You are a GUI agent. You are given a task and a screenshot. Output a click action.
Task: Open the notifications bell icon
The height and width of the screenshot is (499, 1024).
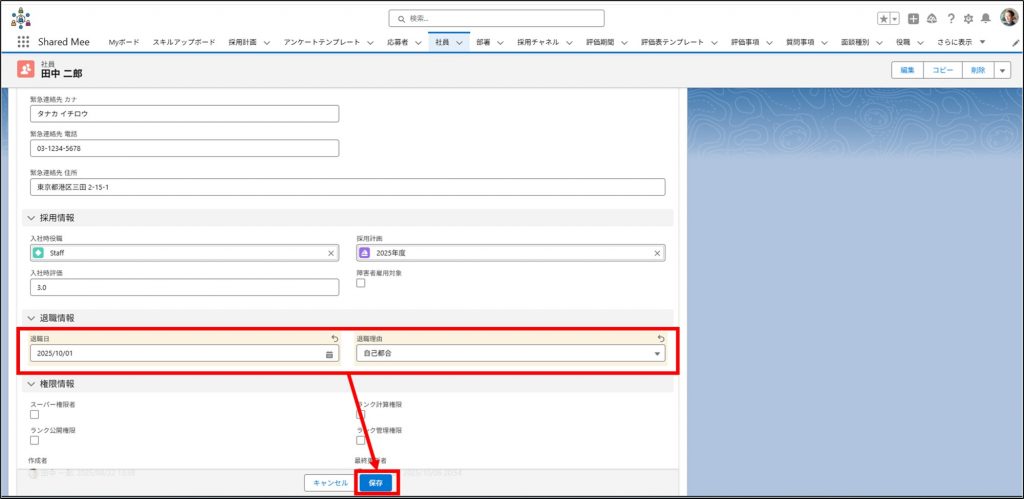point(985,18)
